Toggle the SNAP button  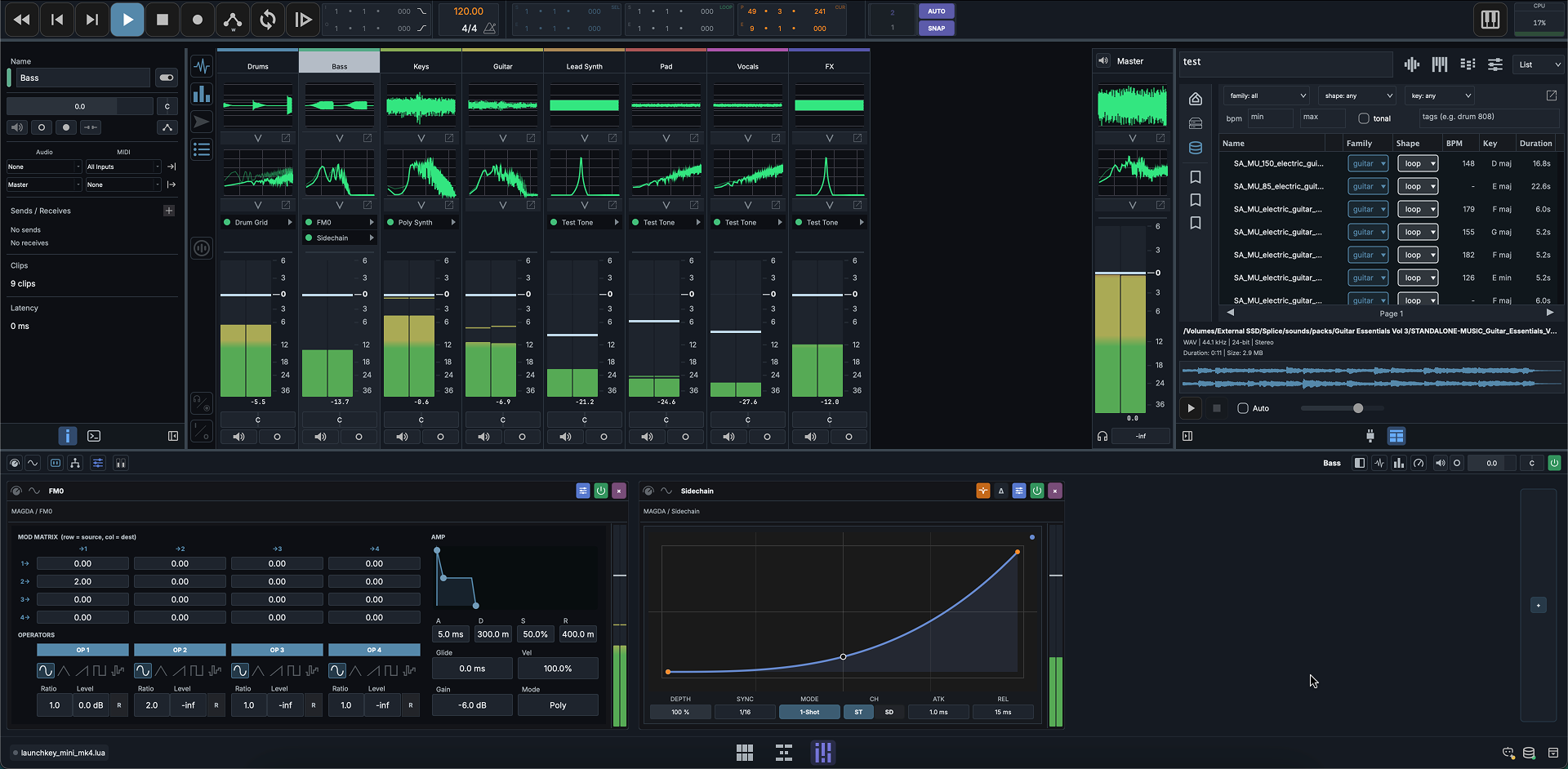pos(937,28)
